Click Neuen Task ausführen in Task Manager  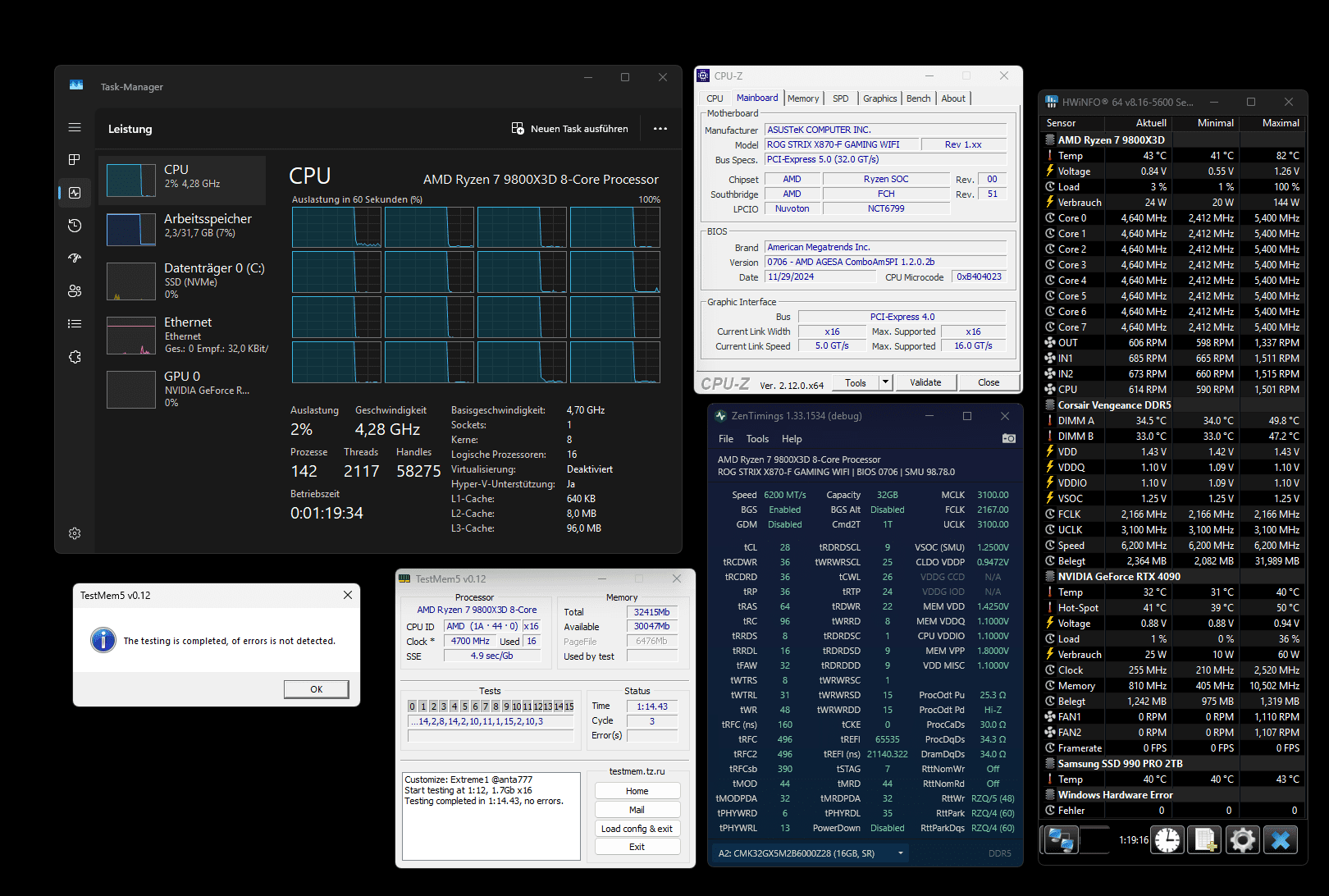click(x=570, y=129)
